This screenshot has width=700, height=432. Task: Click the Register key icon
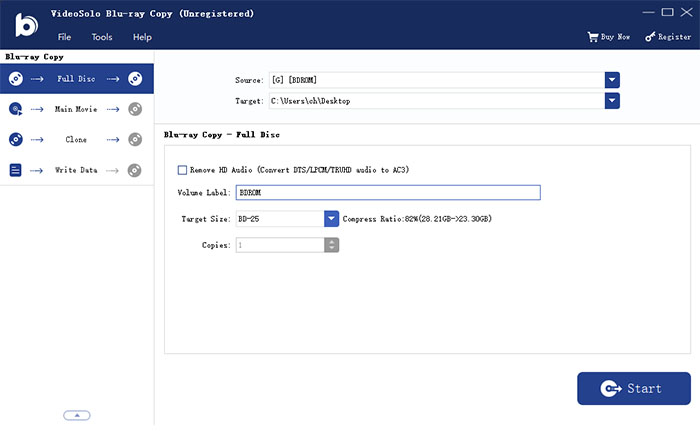pyautogui.click(x=650, y=37)
